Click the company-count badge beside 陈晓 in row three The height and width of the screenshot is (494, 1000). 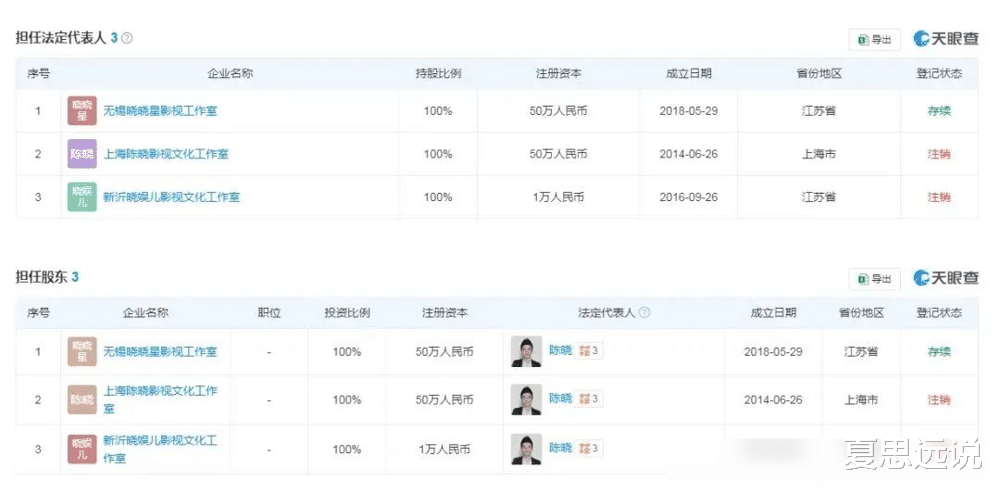pyautogui.click(x=591, y=449)
